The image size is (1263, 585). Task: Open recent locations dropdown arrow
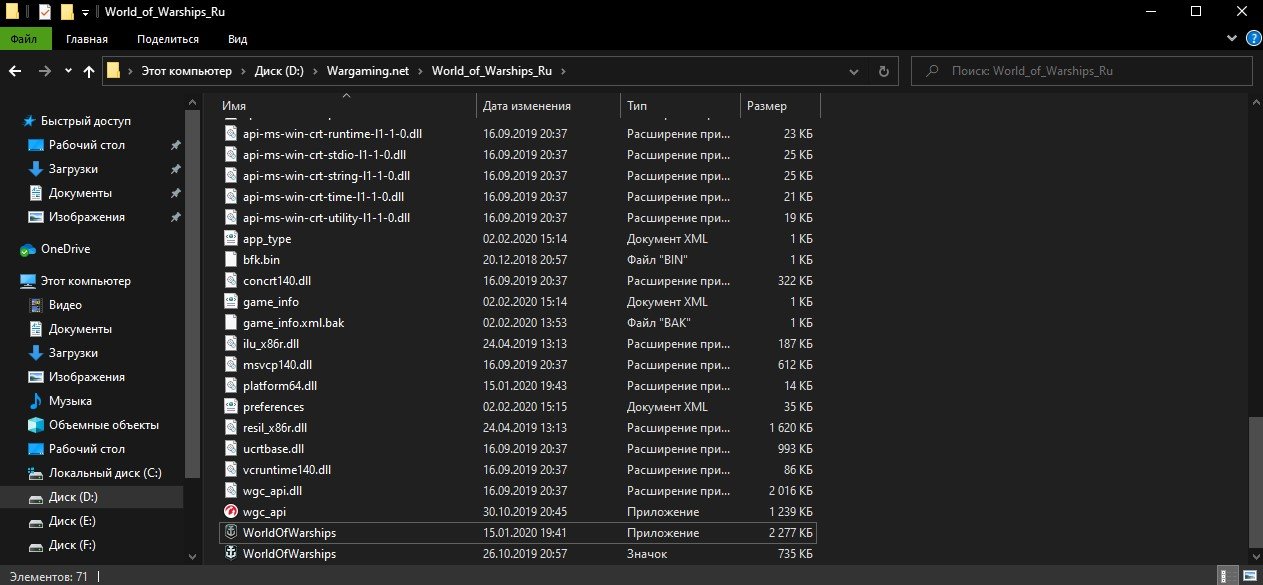point(69,72)
